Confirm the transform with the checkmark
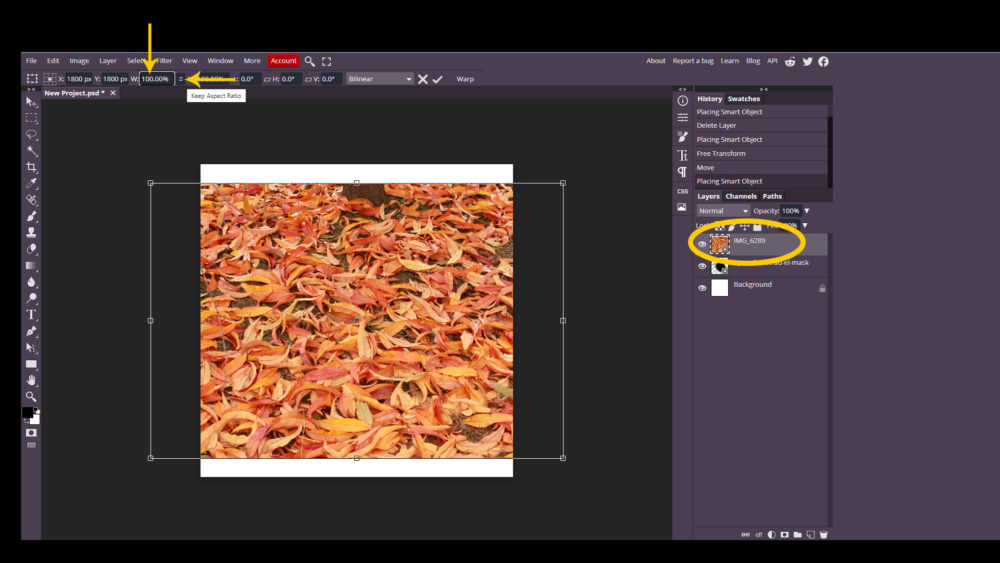 pos(437,79)
